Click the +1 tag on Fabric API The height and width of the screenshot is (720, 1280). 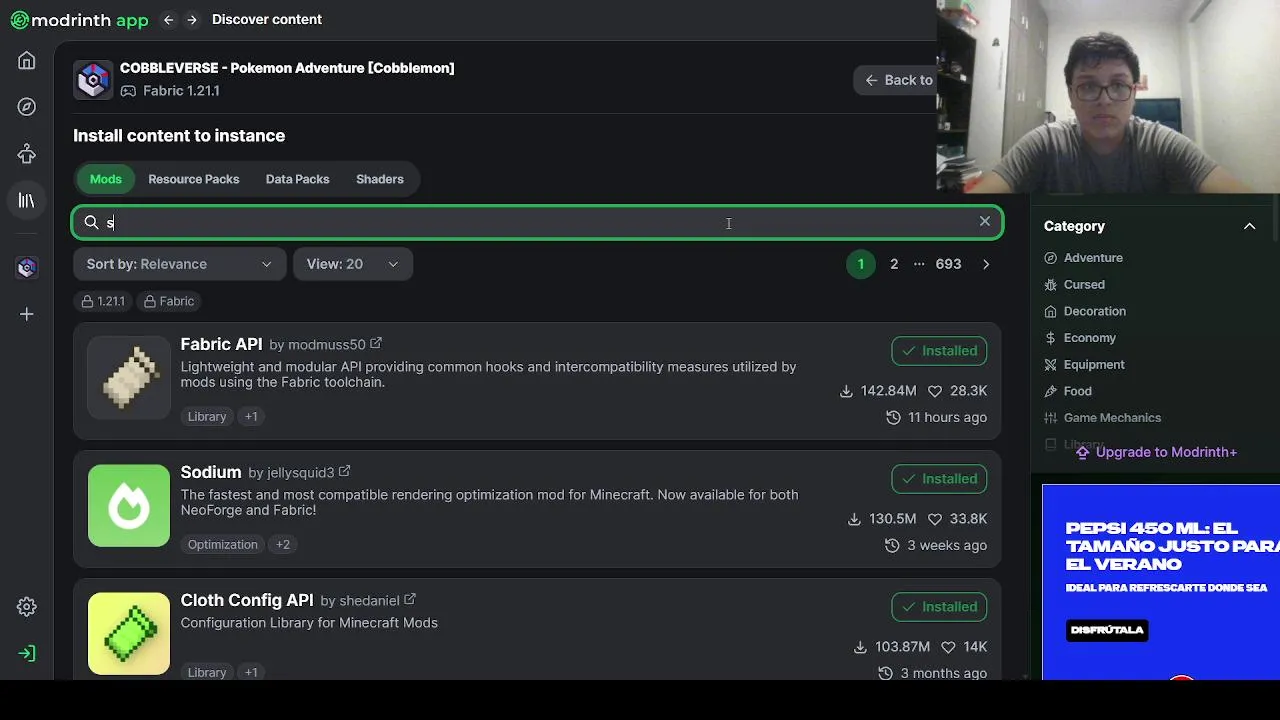(x=251, y=416)
